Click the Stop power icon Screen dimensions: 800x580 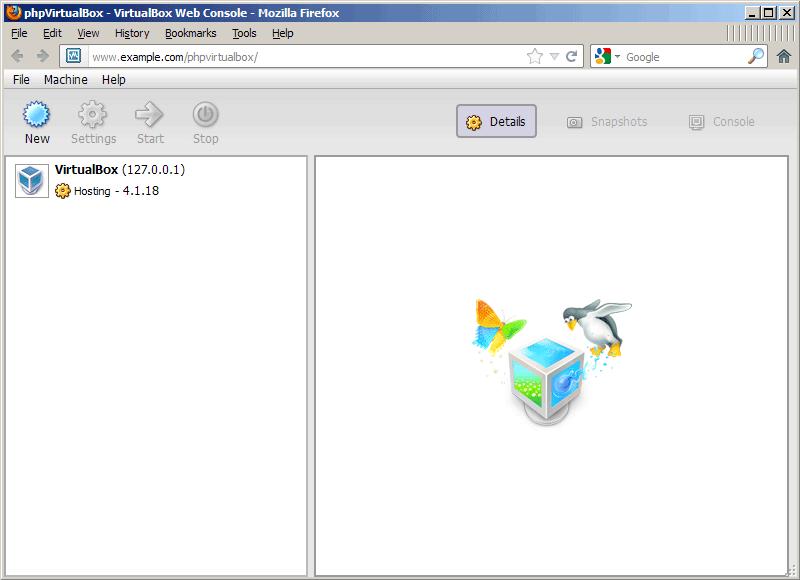[205, 114]
